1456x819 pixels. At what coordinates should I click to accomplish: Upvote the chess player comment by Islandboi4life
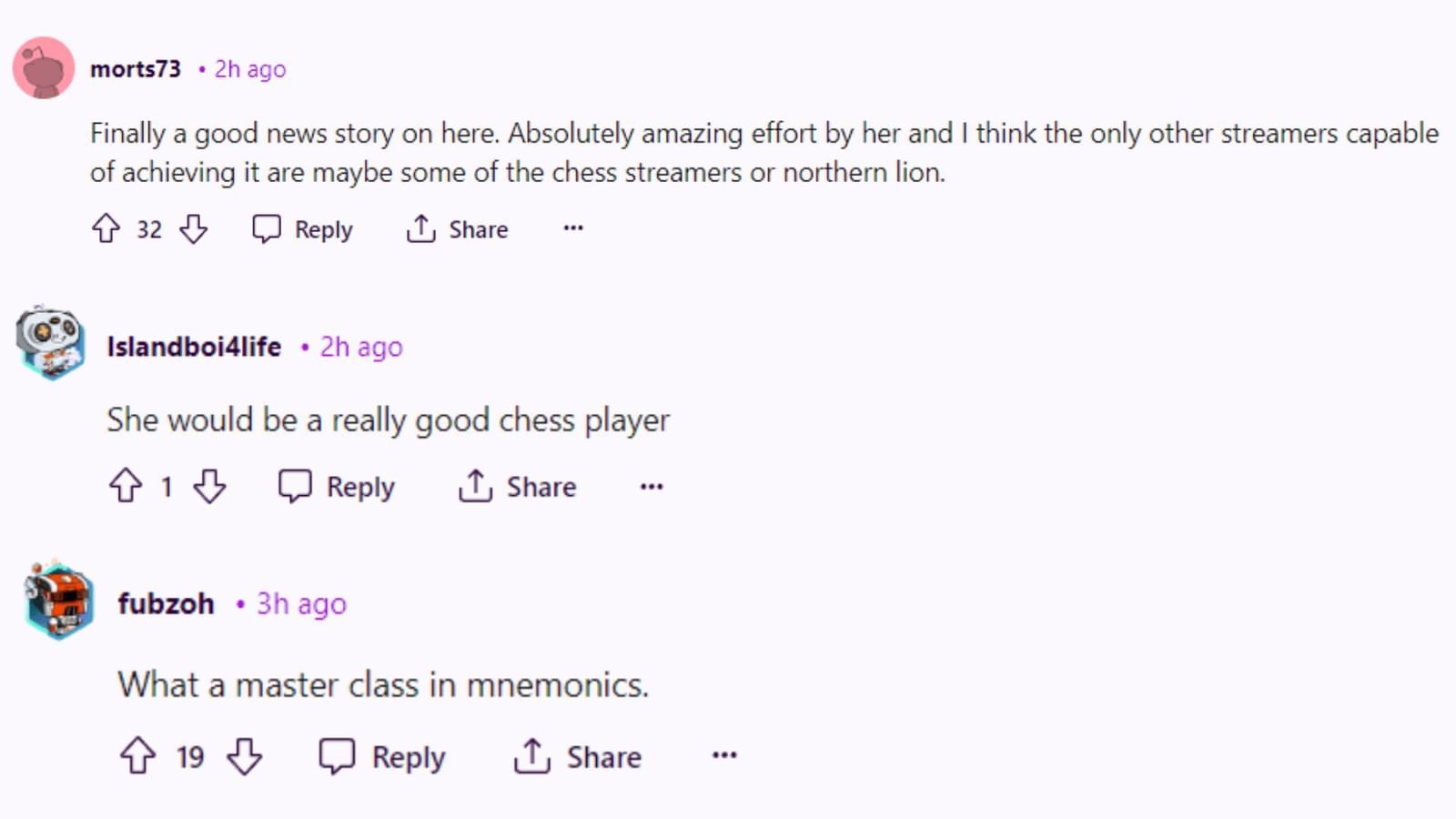click(x=126, y=487)
